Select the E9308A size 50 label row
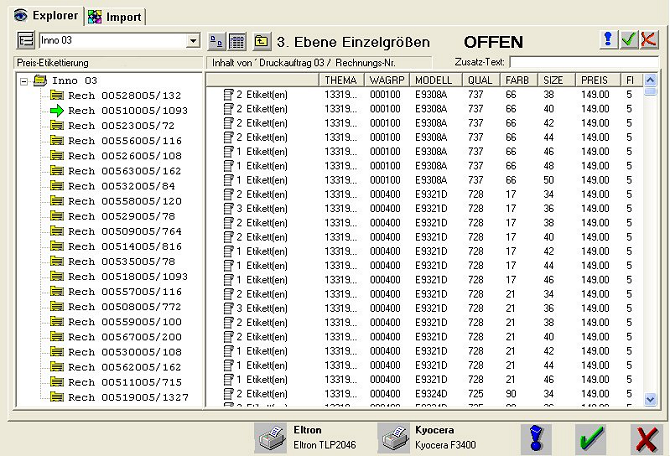670x456 pixels. [x=424, y=180]
